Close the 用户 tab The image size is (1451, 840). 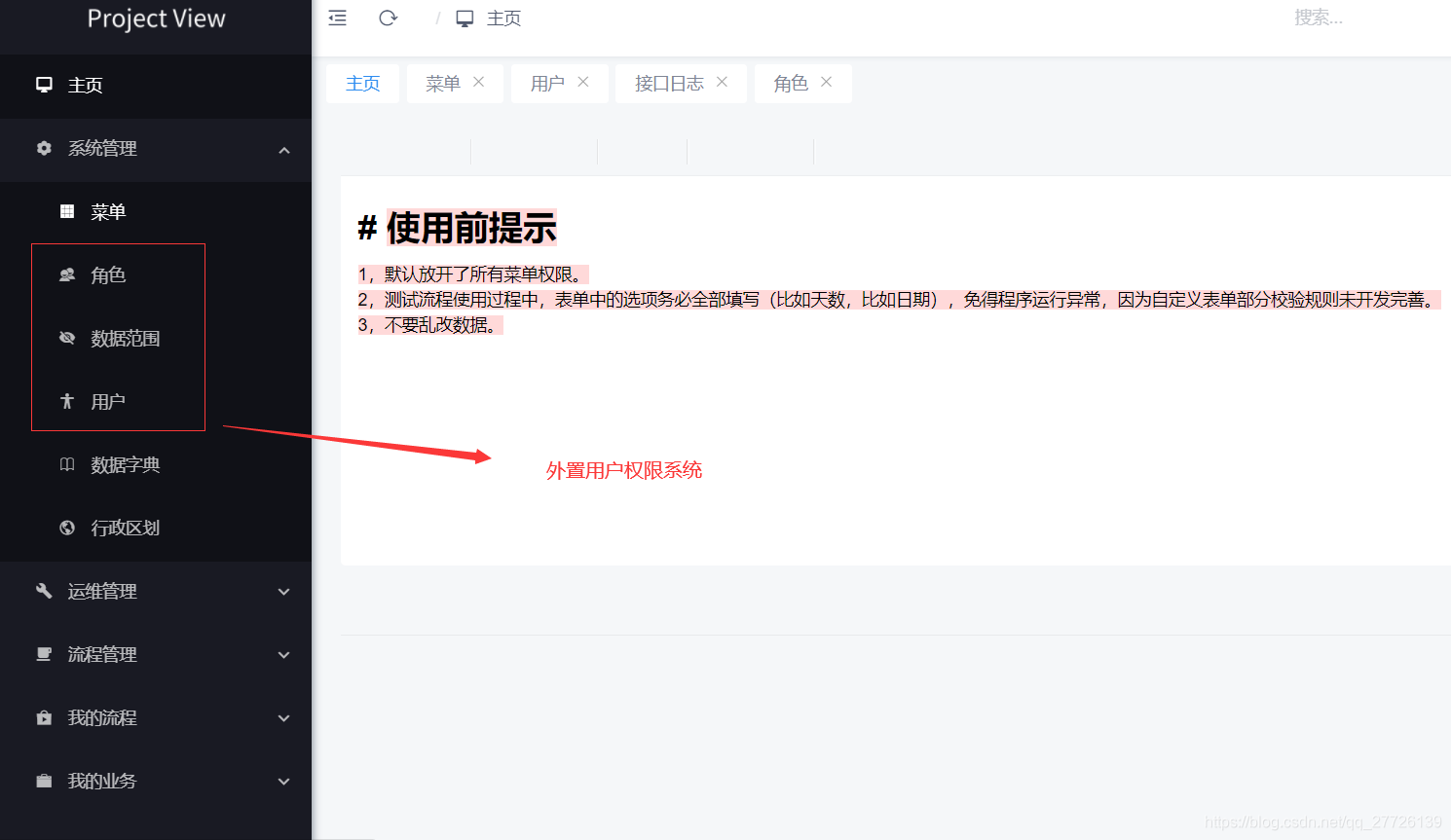pyautogui.click(x=583, y=82)
